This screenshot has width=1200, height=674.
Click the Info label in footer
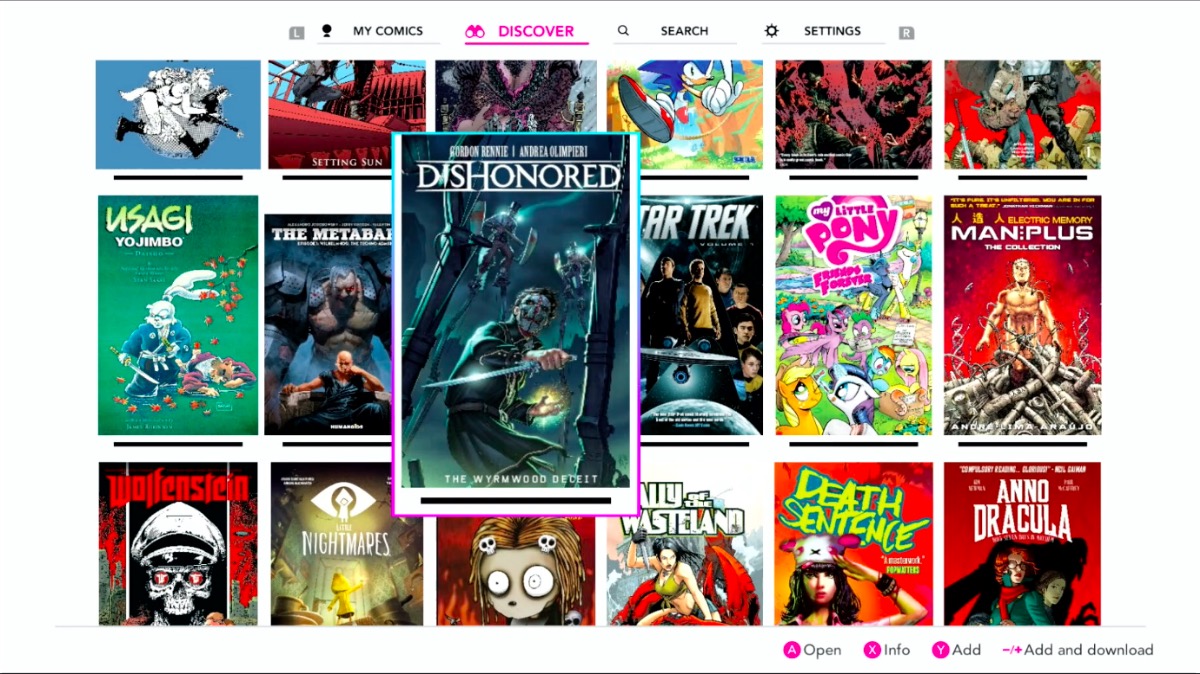coord(897,650)
